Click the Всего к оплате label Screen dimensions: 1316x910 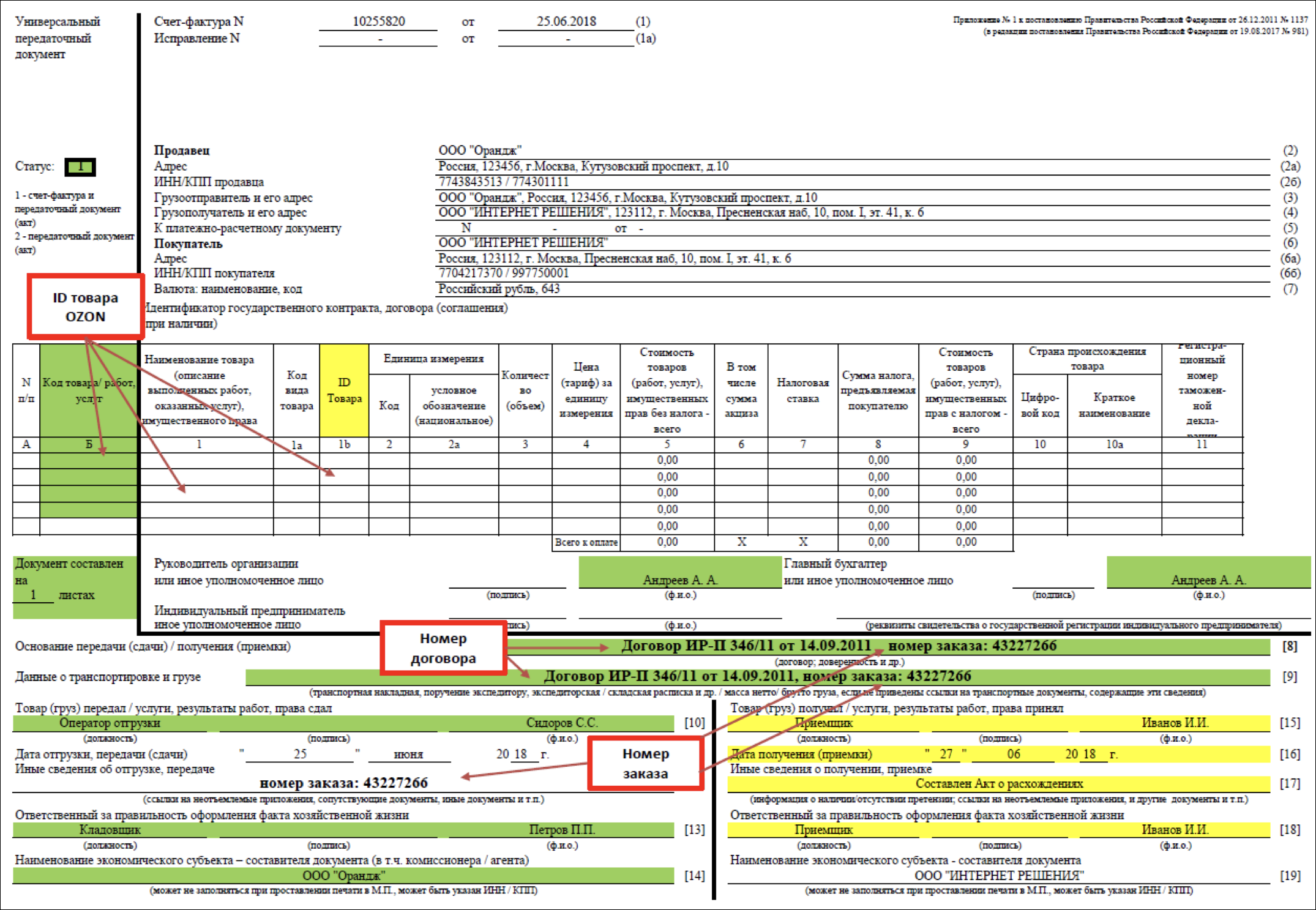586,542
